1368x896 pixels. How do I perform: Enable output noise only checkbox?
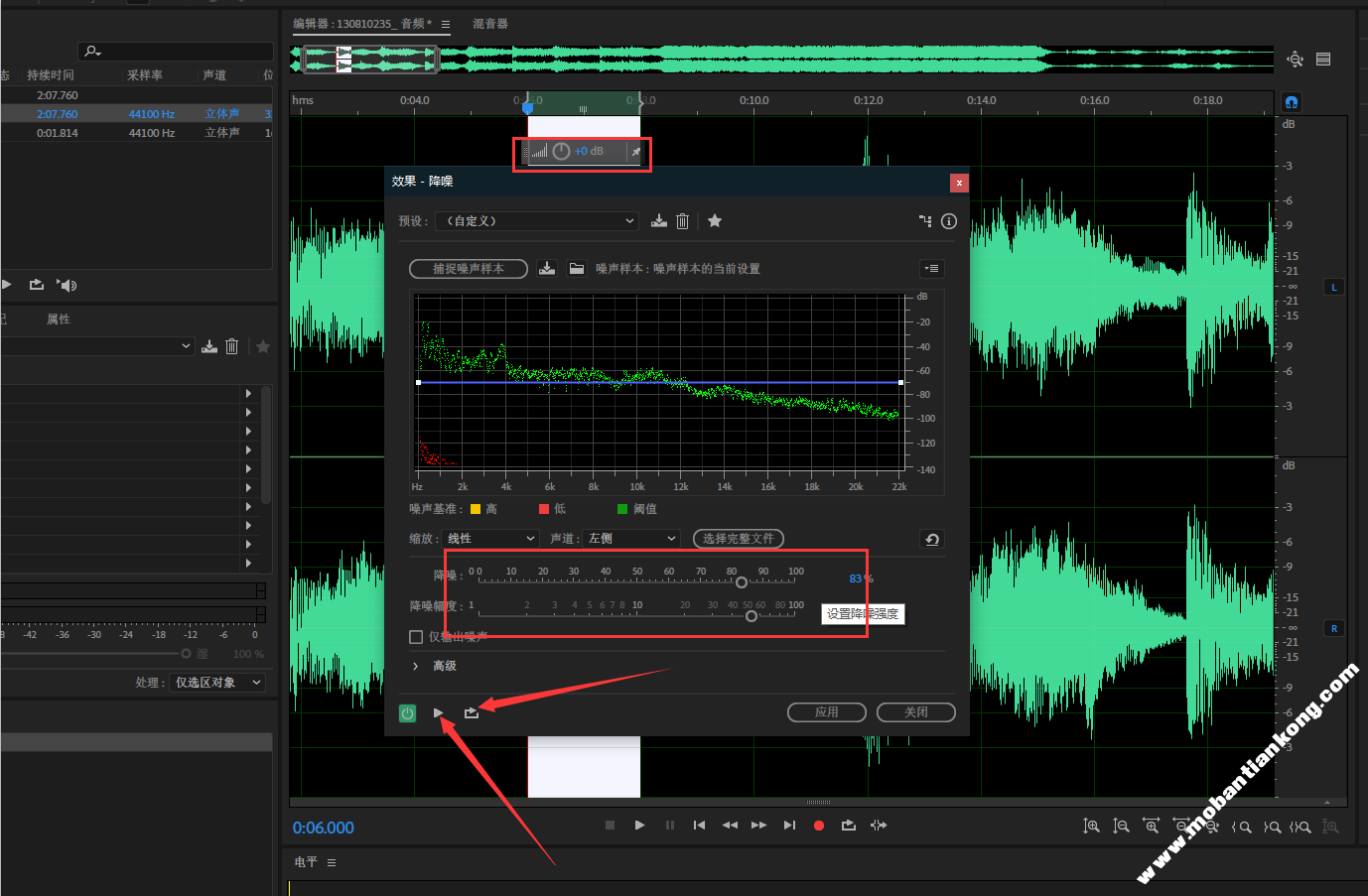tap(416, 637)
